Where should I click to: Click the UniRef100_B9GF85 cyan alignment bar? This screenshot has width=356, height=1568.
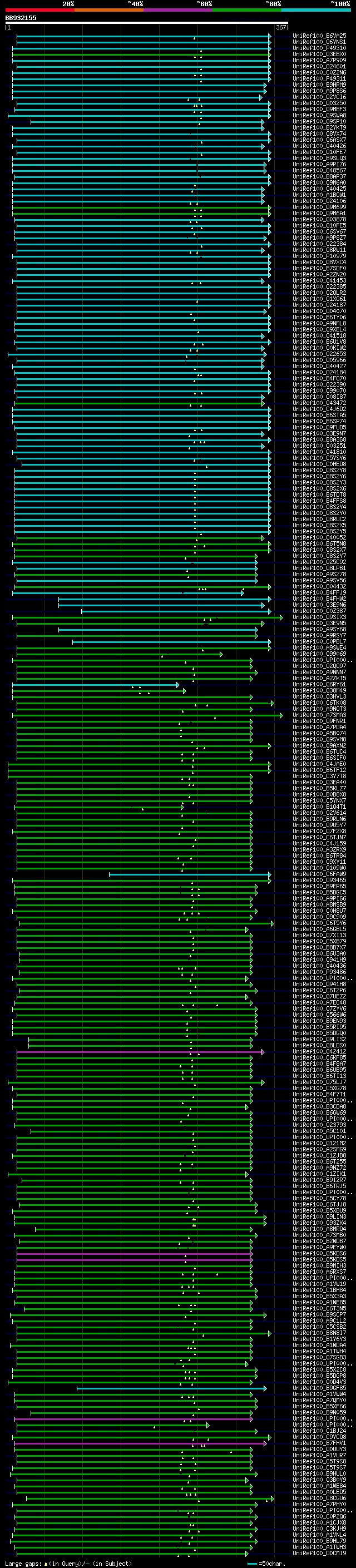tap(172, 1388)
